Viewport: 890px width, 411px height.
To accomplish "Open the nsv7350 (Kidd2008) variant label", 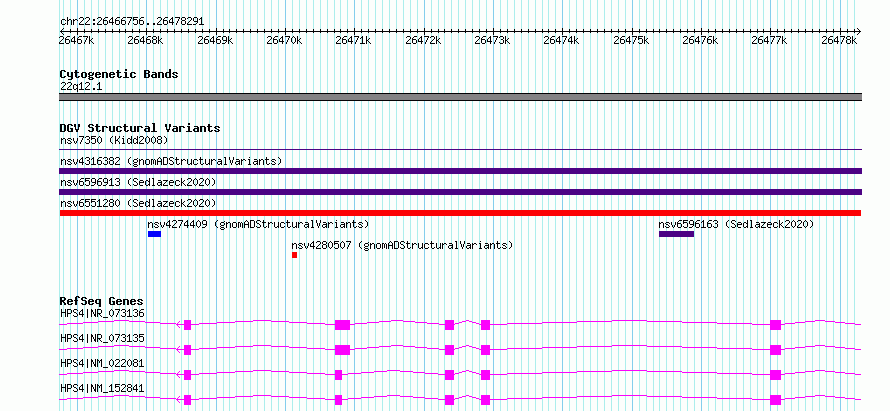I will coord(114,140).
